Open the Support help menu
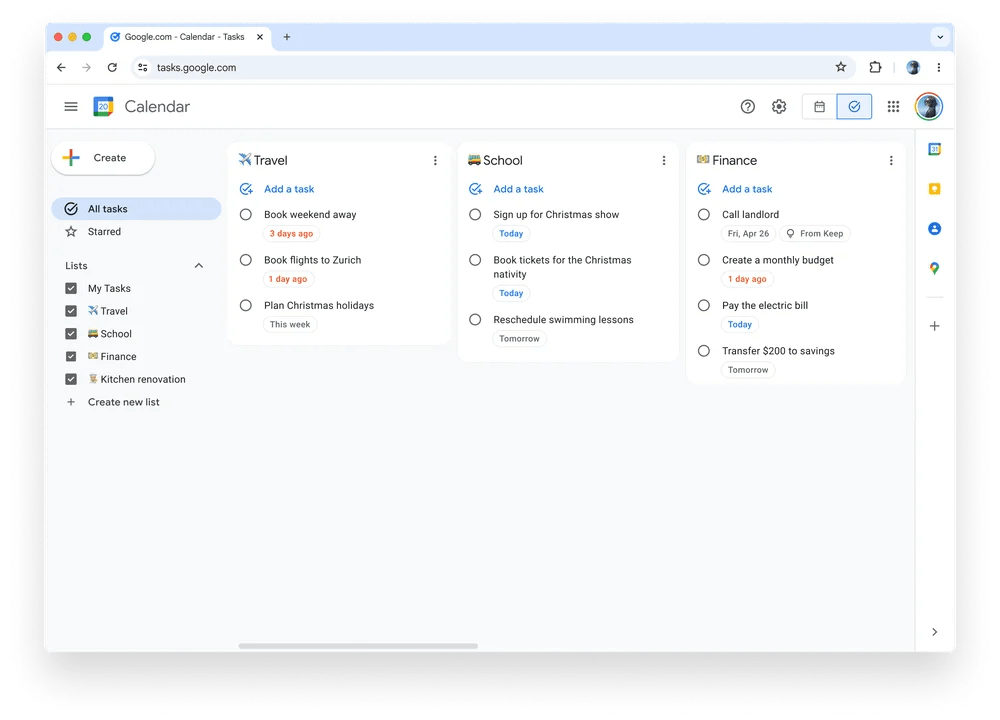Viewport: 1000px width, 720px height. (x=747, y=106)
